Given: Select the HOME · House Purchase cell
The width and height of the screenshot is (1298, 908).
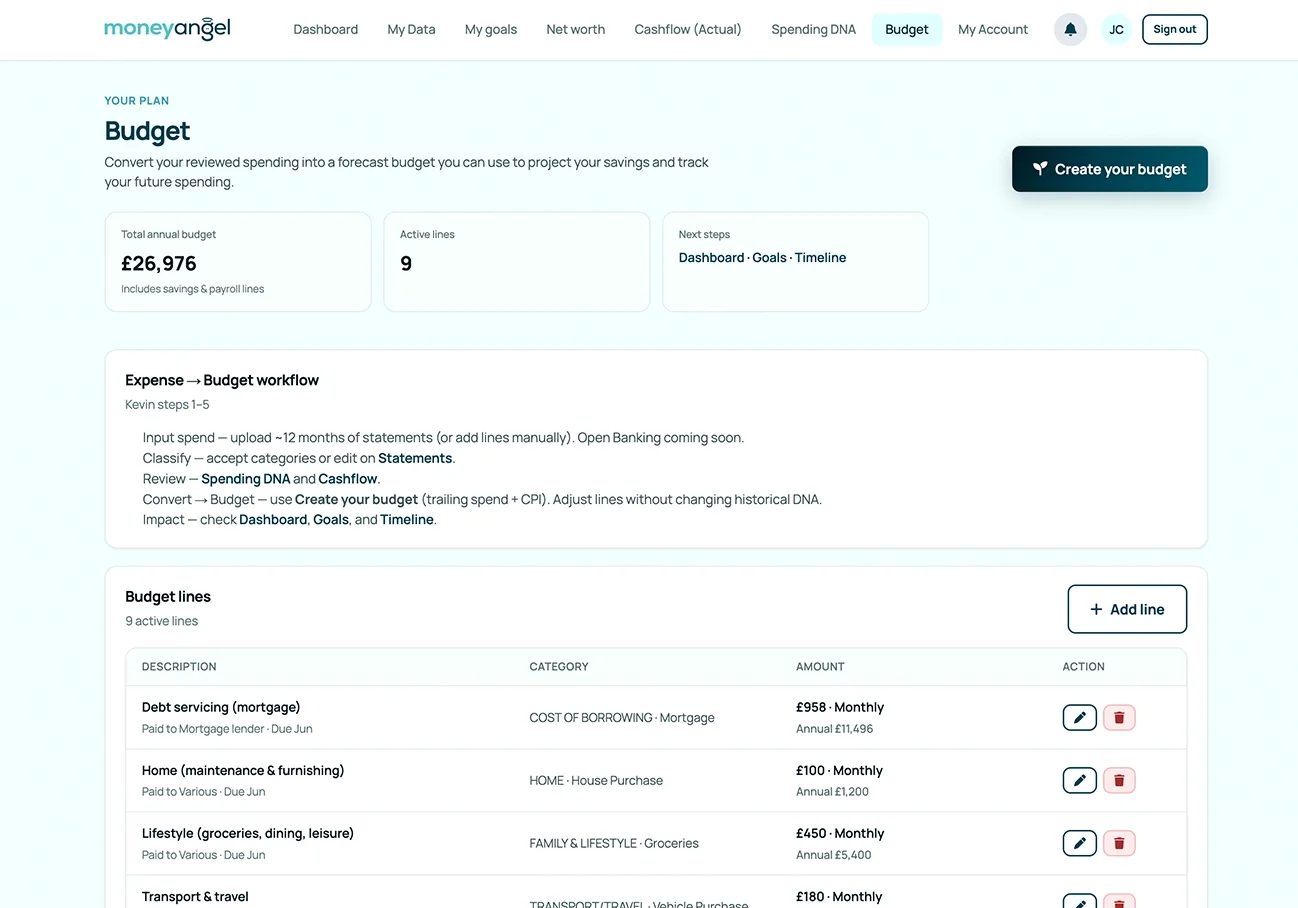Looking at the screenshot, I should [596, 781].
